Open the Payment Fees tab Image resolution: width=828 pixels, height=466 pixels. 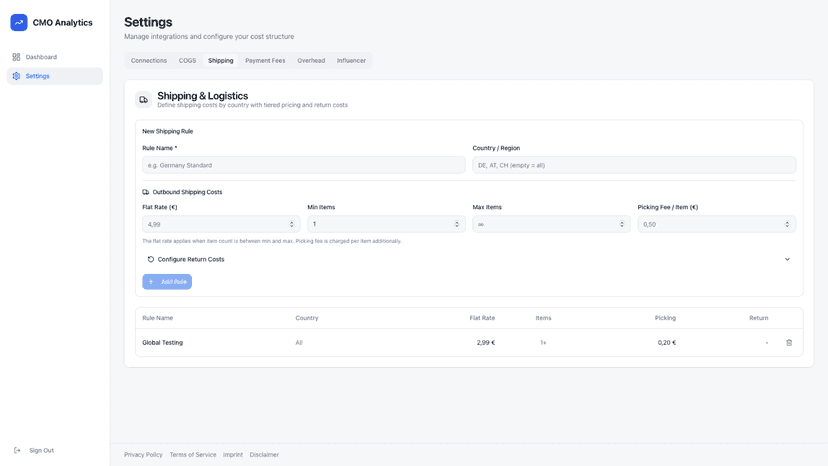pyautogui.click(x=265, y=61)
